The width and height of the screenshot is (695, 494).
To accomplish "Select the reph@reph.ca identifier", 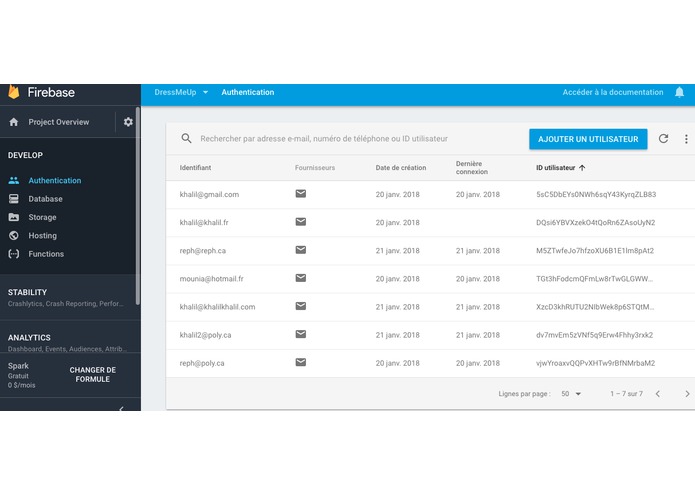I will coord(203,251).
